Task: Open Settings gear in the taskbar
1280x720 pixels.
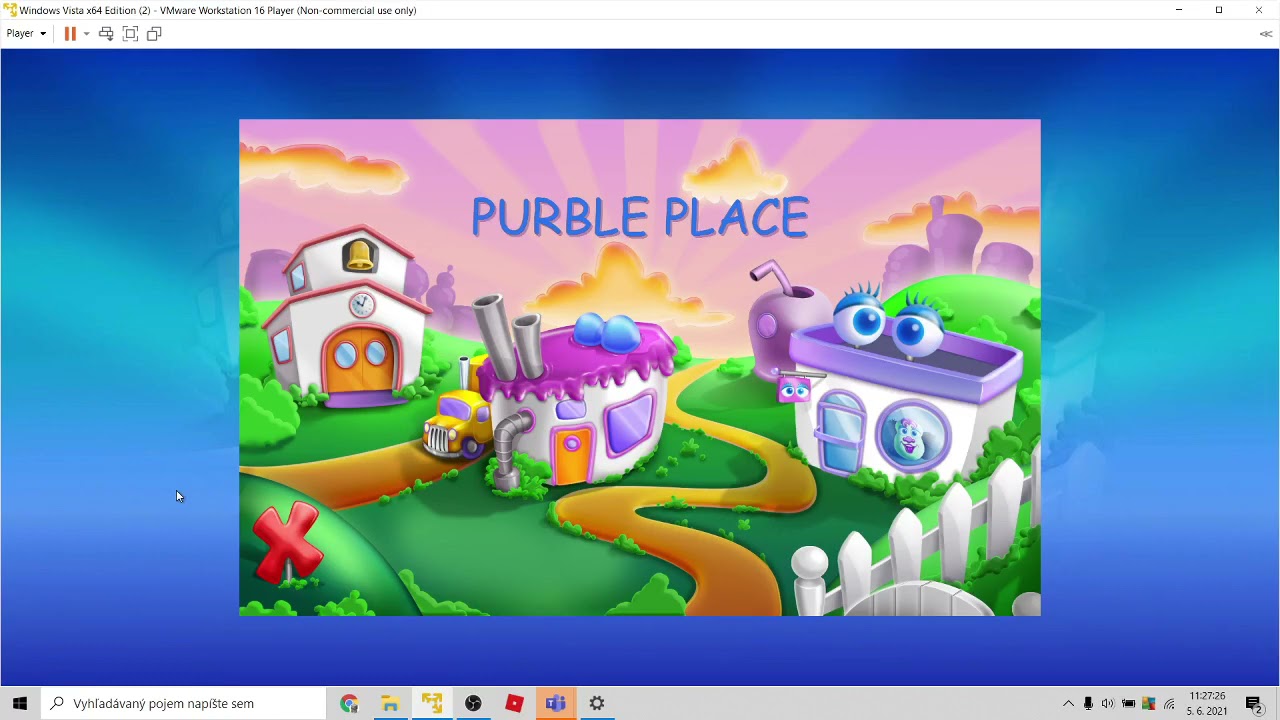Action: 597,703
